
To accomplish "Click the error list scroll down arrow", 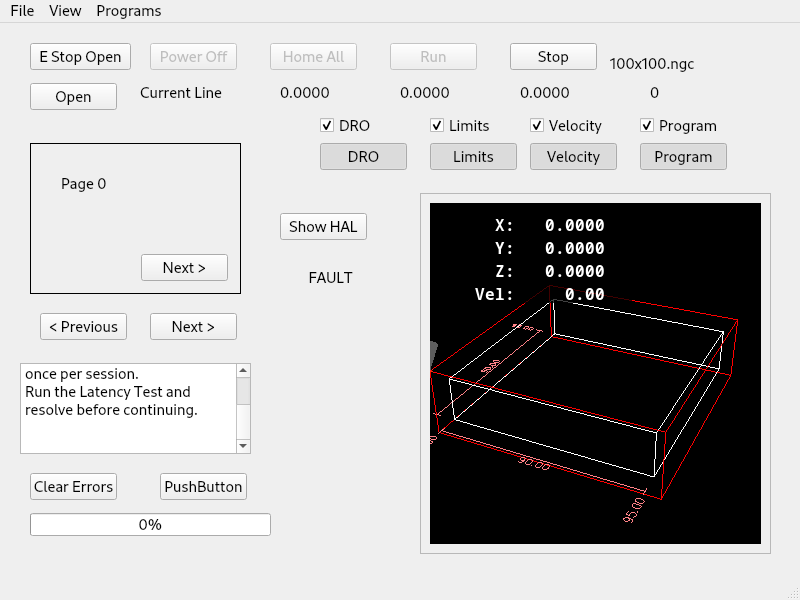I will [x=243, y=446].
